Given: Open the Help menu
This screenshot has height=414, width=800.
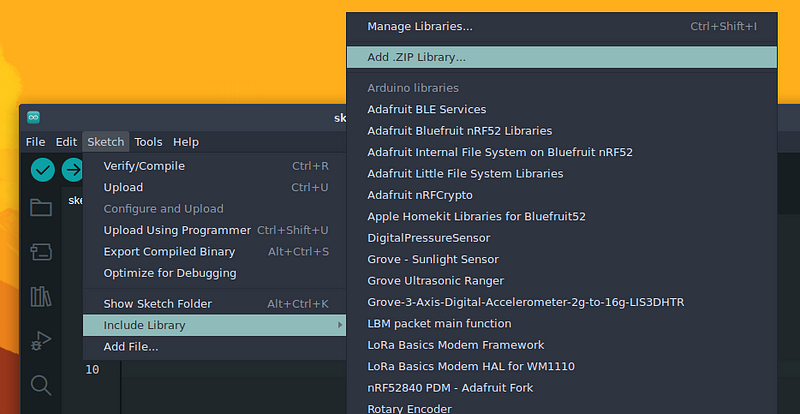Looking at the screenshot, I should (186, 142).
